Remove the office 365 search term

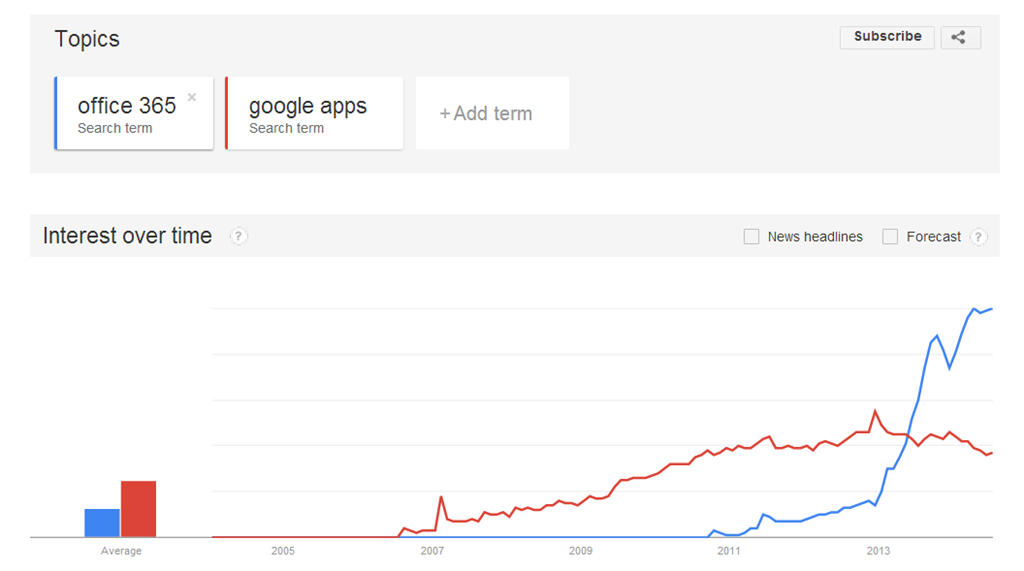[192, 98]
